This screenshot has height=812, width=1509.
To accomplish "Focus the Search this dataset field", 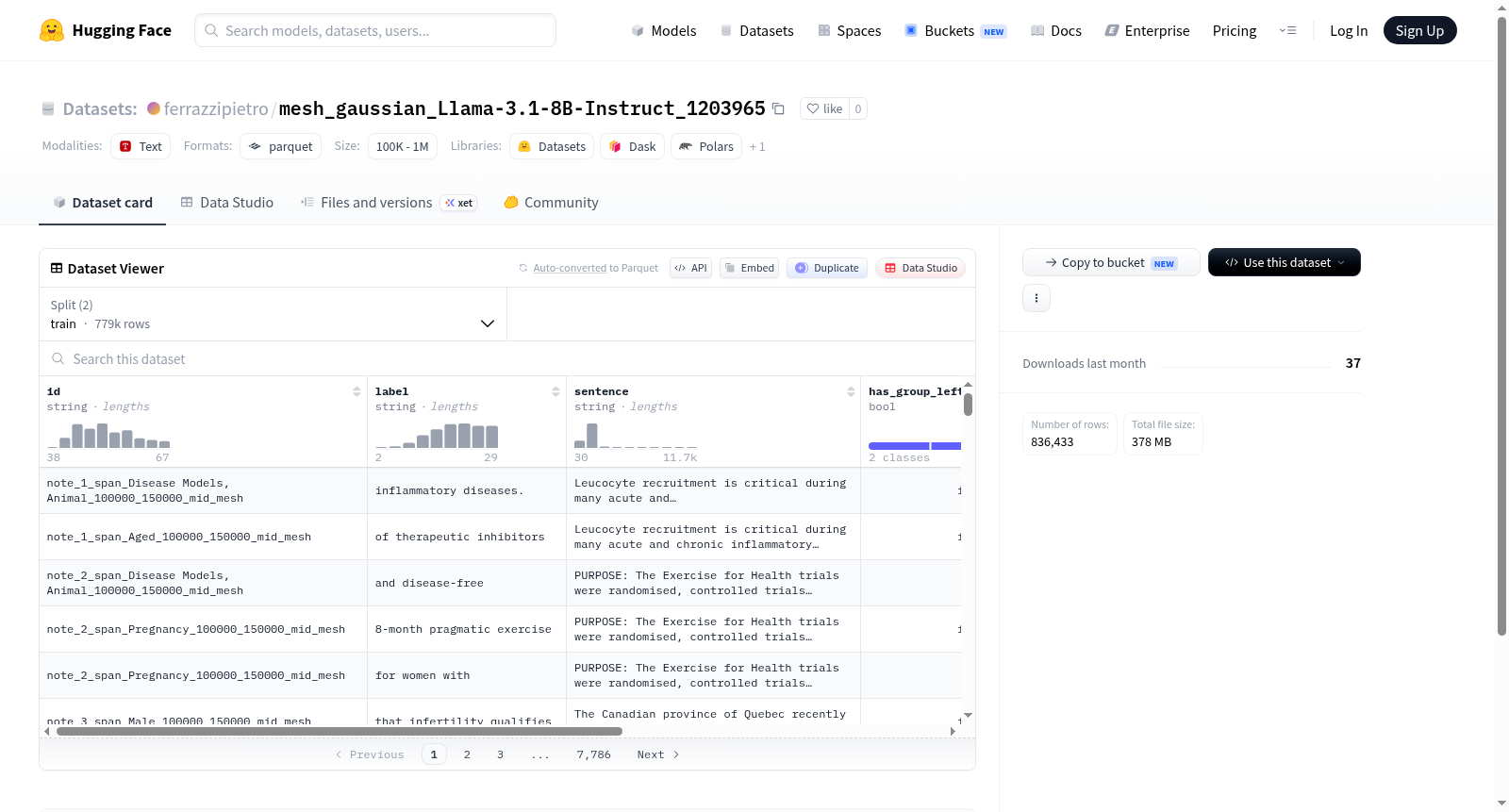I will [x=507, y=358].
